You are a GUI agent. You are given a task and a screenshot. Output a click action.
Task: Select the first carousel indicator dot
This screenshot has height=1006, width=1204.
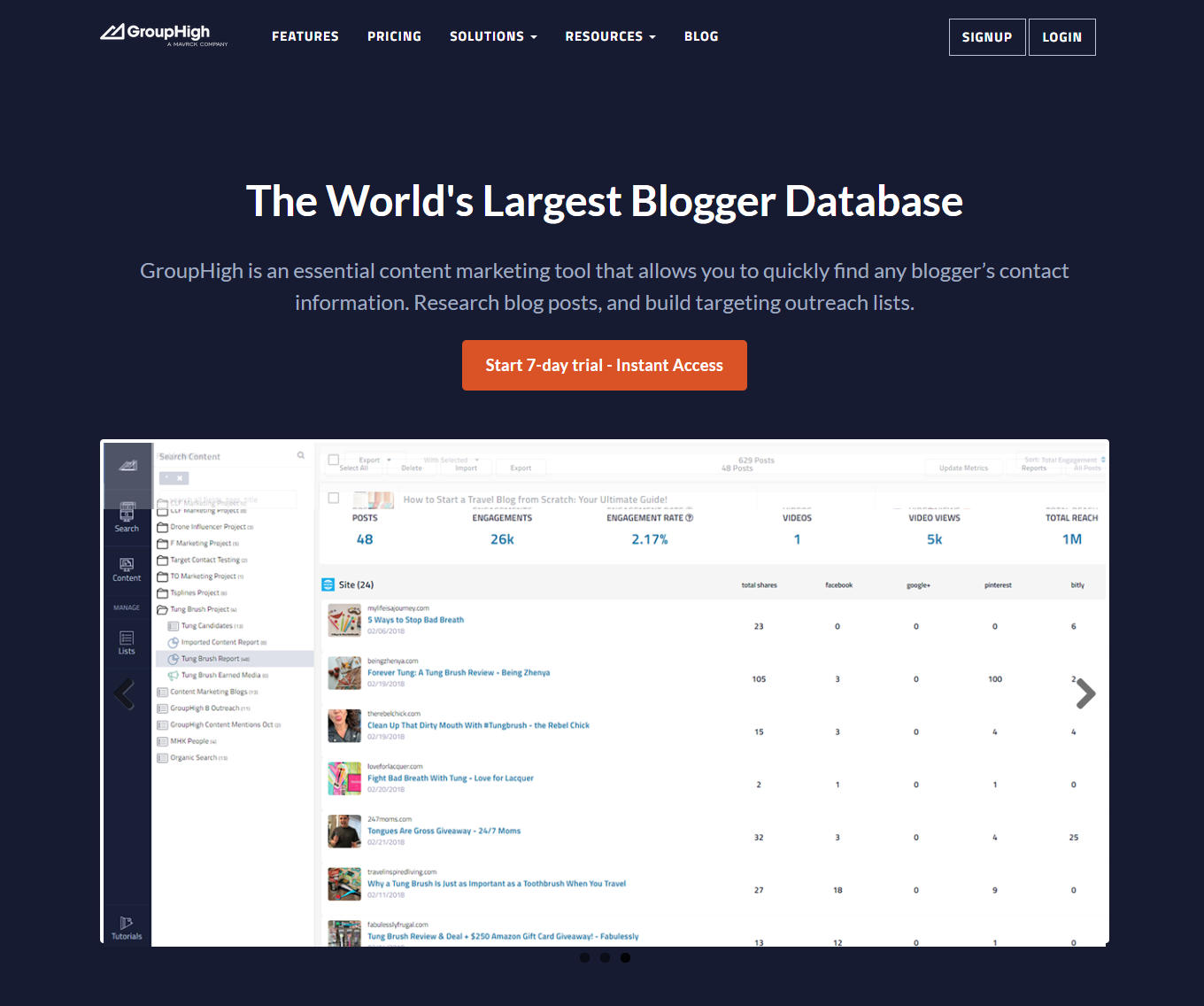pos(584,957)
